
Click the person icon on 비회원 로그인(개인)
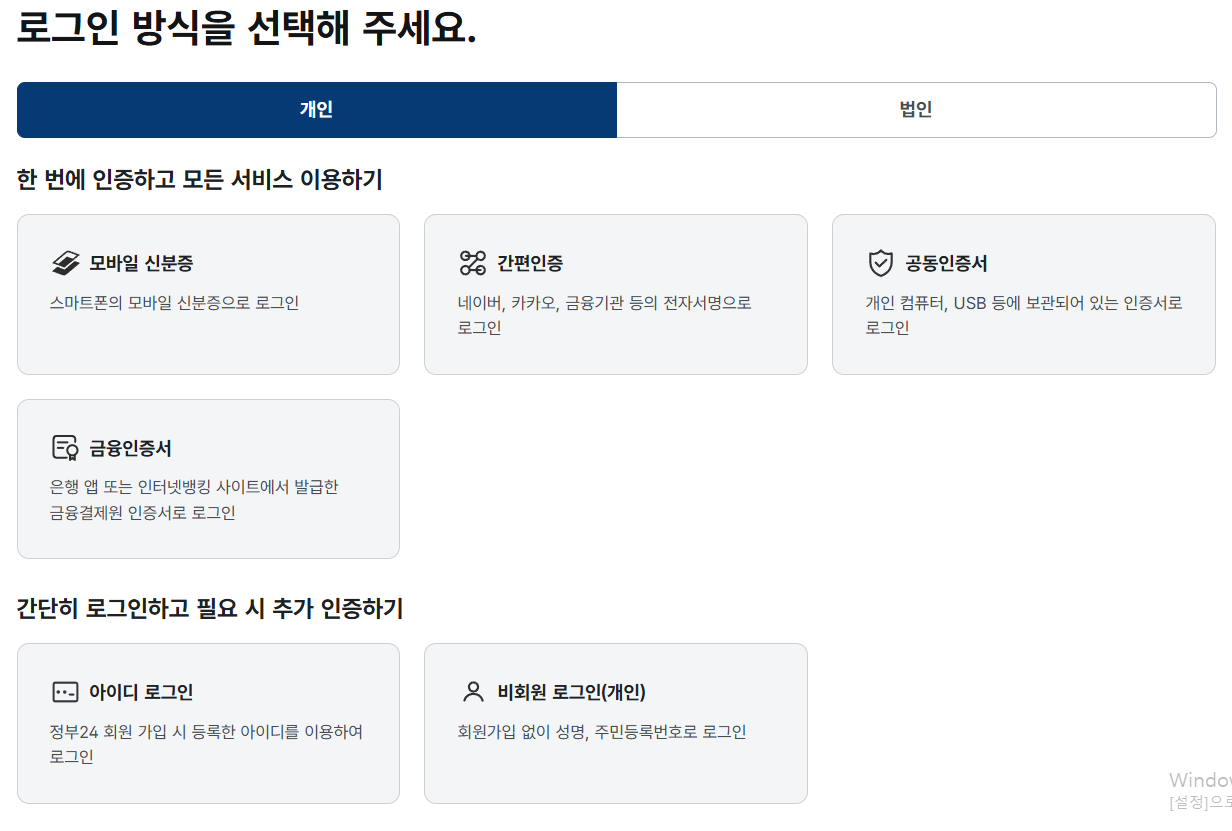point(471,691)
